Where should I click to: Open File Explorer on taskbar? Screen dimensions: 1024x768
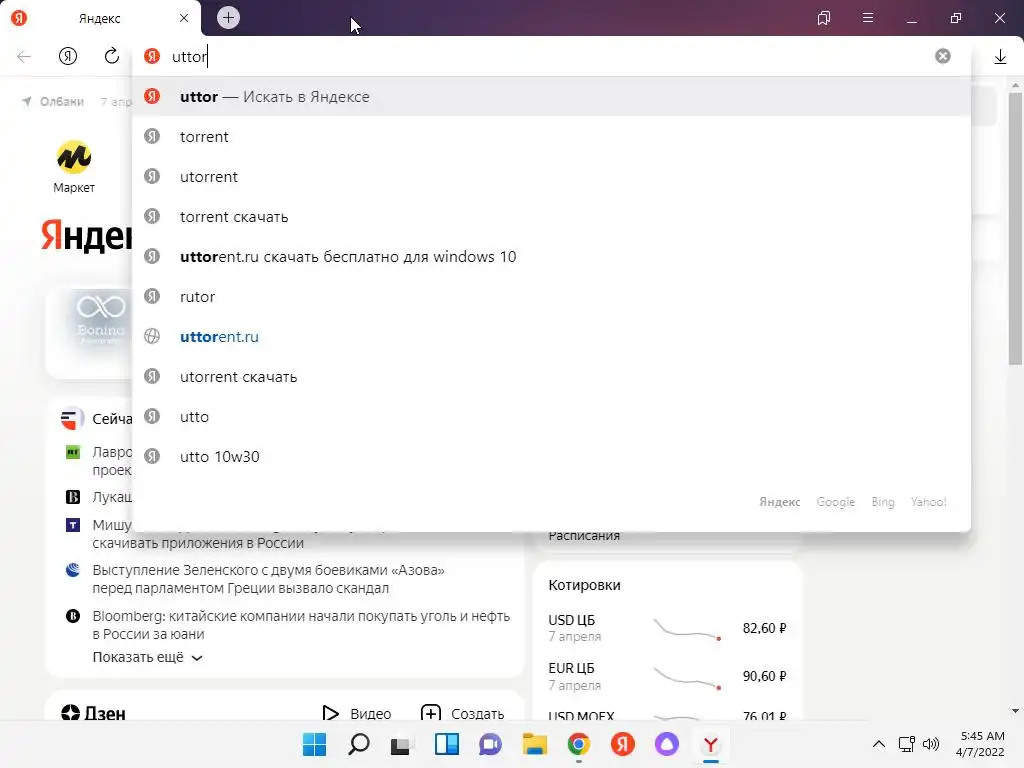point(534,744)
